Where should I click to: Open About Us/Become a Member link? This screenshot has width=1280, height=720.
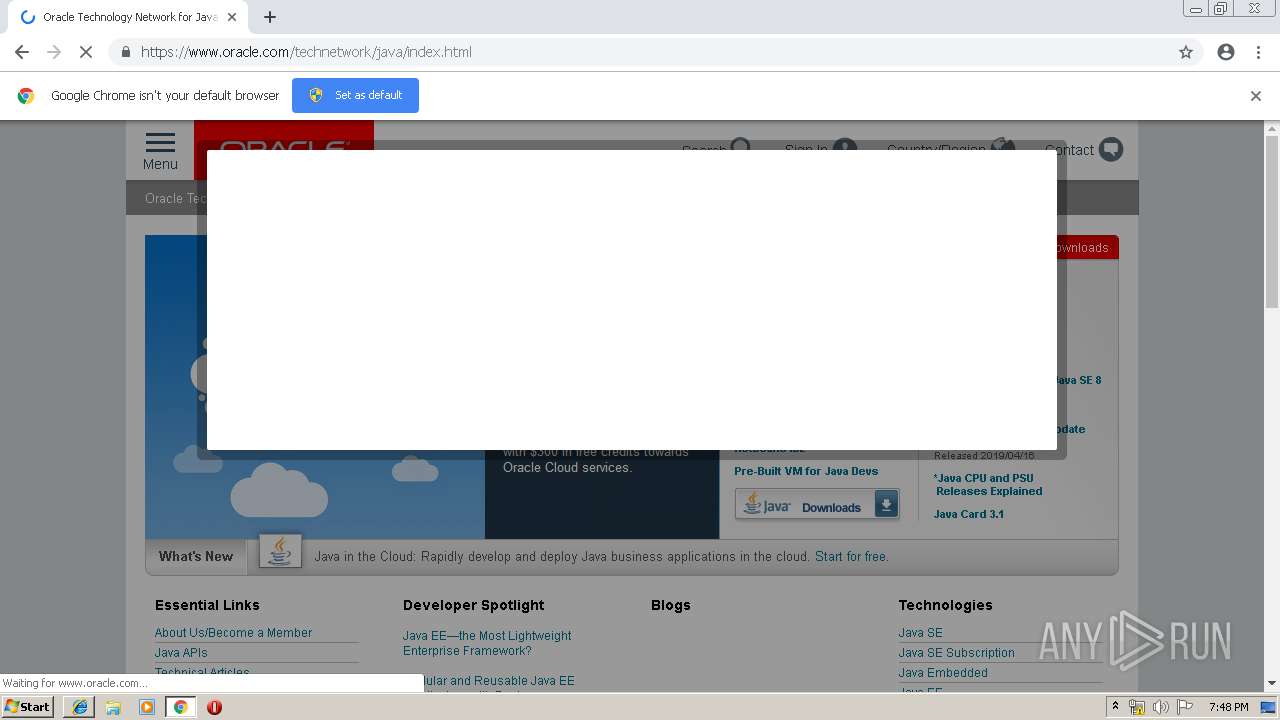point(233,633)
